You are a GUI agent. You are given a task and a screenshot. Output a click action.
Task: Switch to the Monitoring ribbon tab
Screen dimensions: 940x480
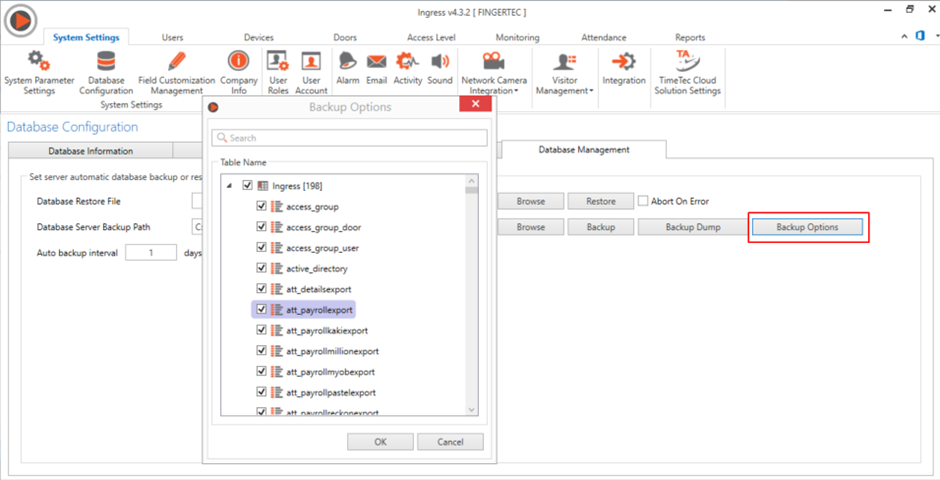(x=517, y=37)
